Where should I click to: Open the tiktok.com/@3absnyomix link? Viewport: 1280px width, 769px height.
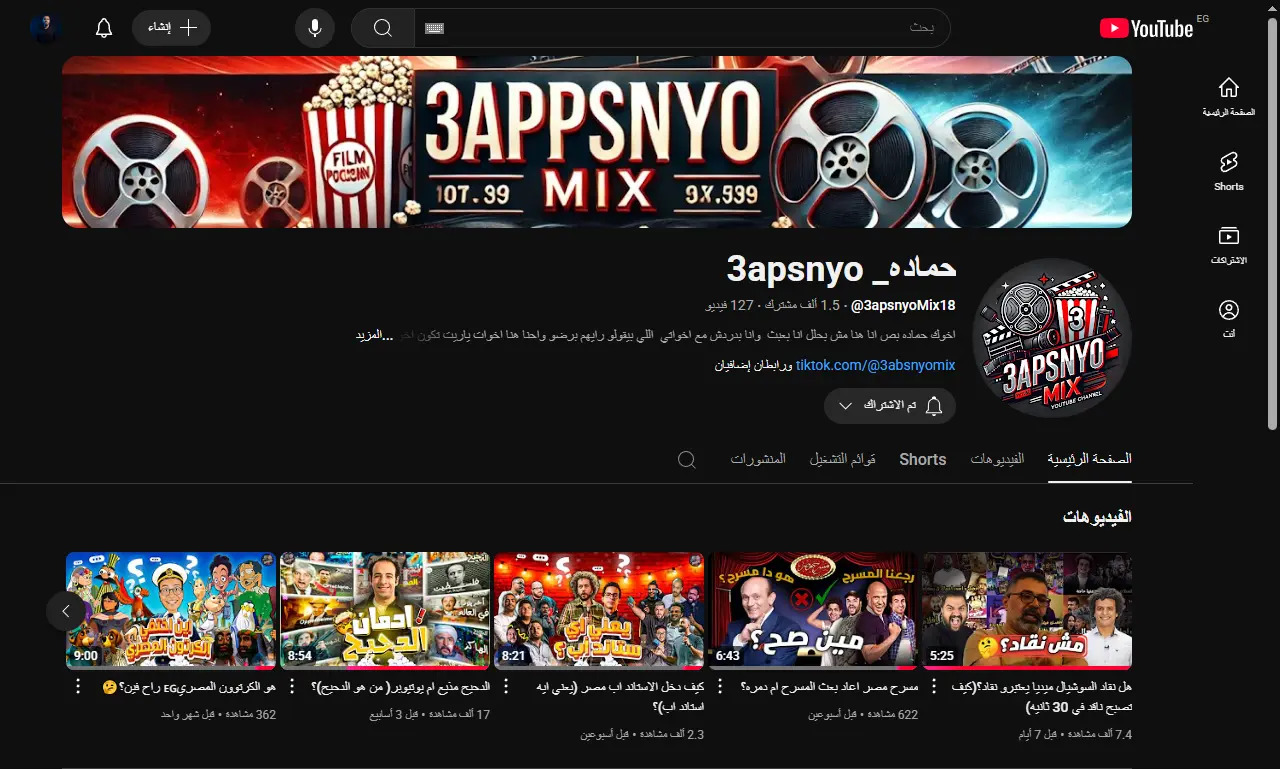(875, 365)
